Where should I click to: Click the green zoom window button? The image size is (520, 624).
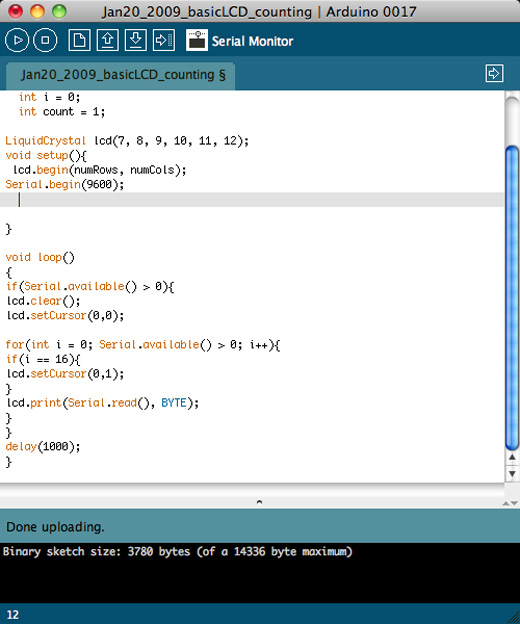pyautogui.click(x=59, y=11)
